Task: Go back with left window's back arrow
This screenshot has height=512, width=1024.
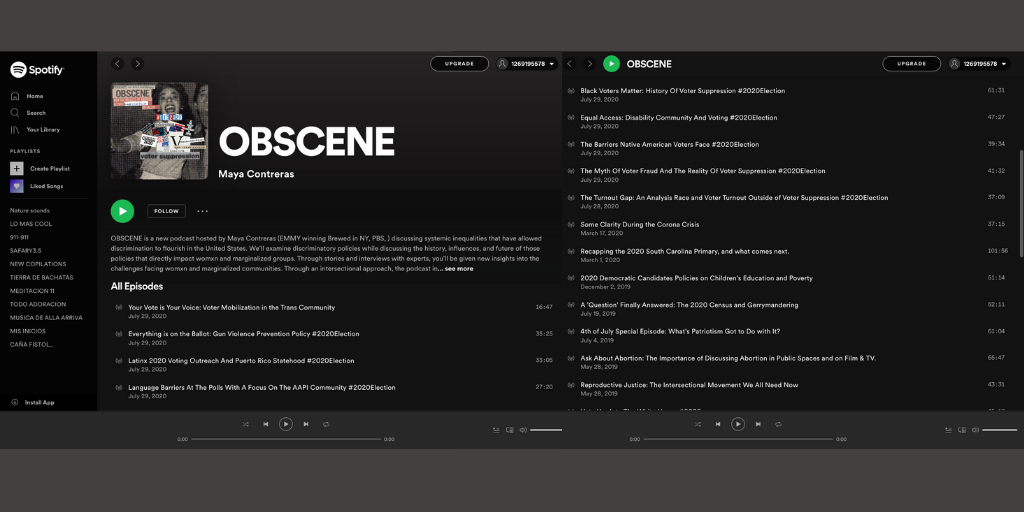Action: coord(118,63)
